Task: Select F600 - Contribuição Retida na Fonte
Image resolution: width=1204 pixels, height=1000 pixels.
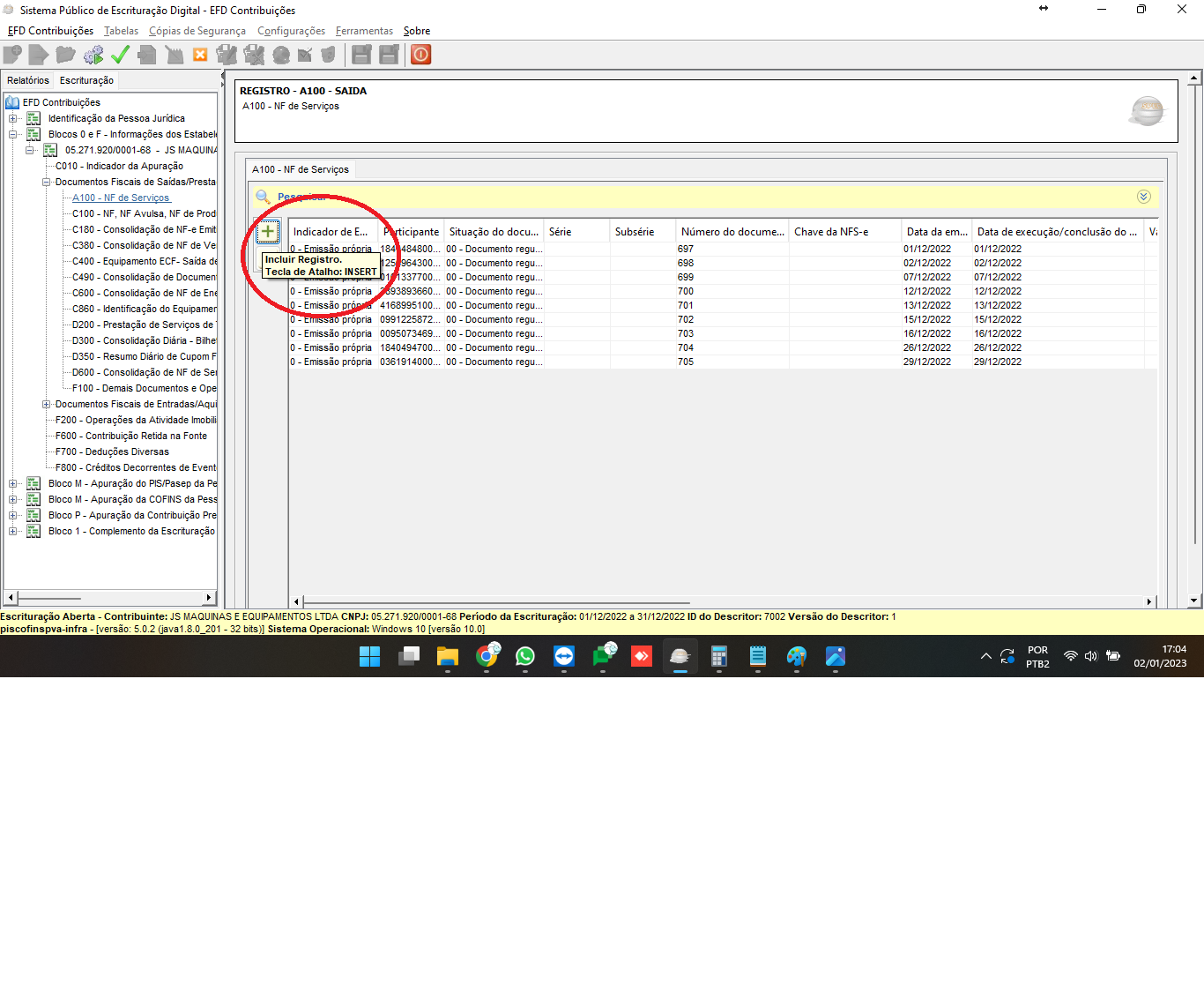Action: [x=131, y=436]
